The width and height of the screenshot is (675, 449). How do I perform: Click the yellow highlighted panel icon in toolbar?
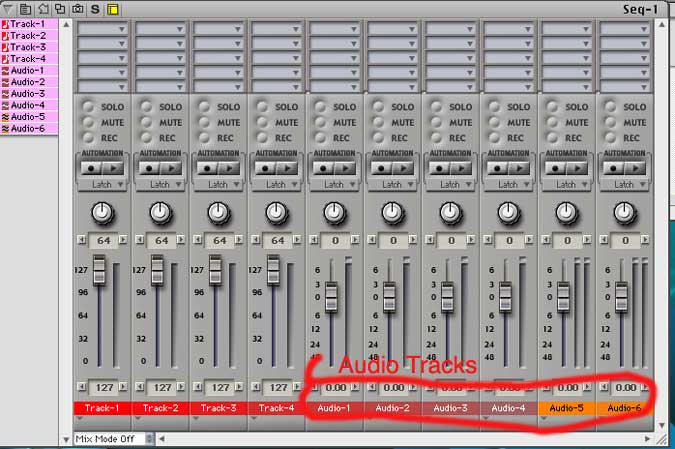(x=112, y=8)
